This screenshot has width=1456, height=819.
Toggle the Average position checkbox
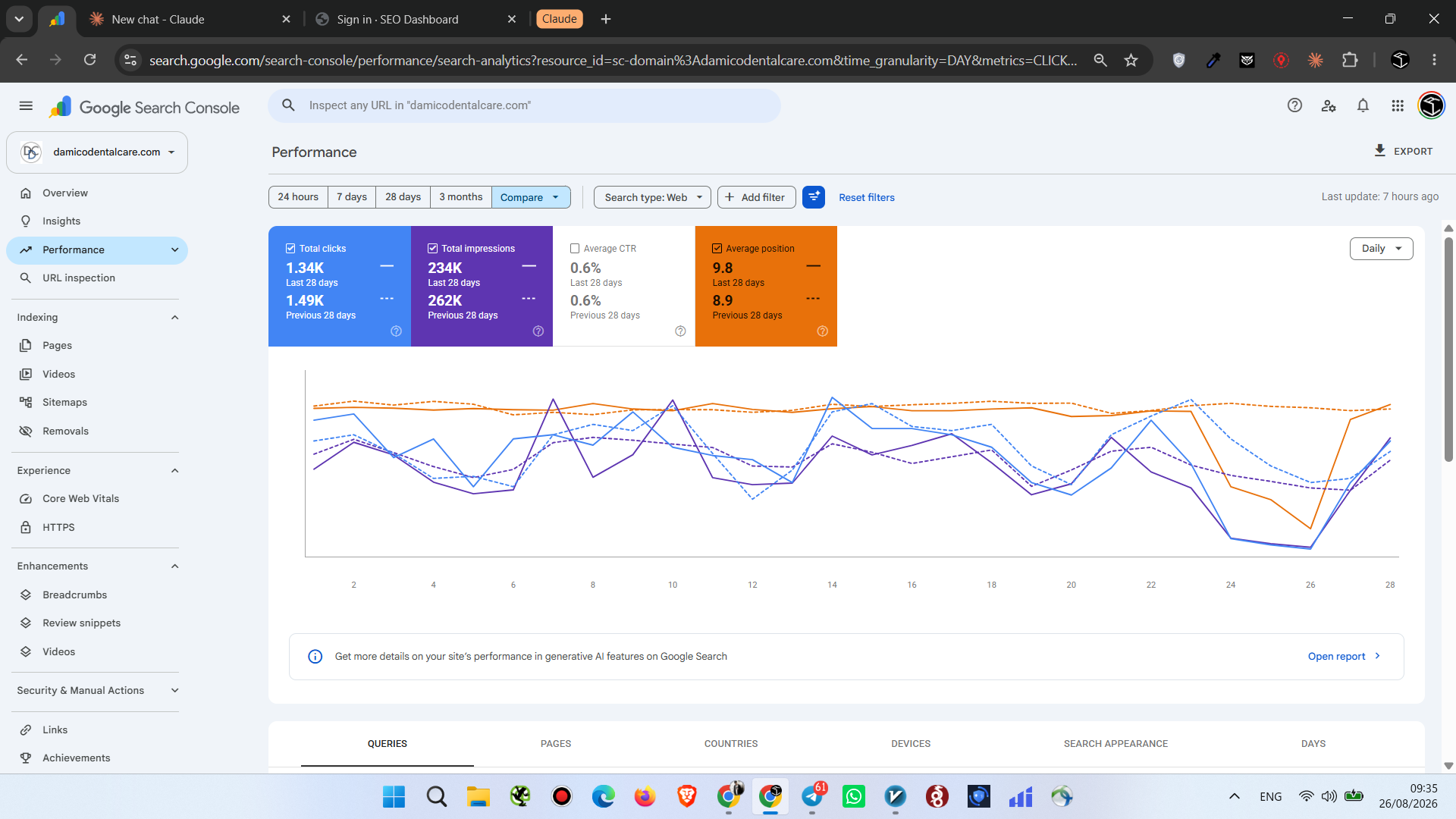(x=717, y=249)
